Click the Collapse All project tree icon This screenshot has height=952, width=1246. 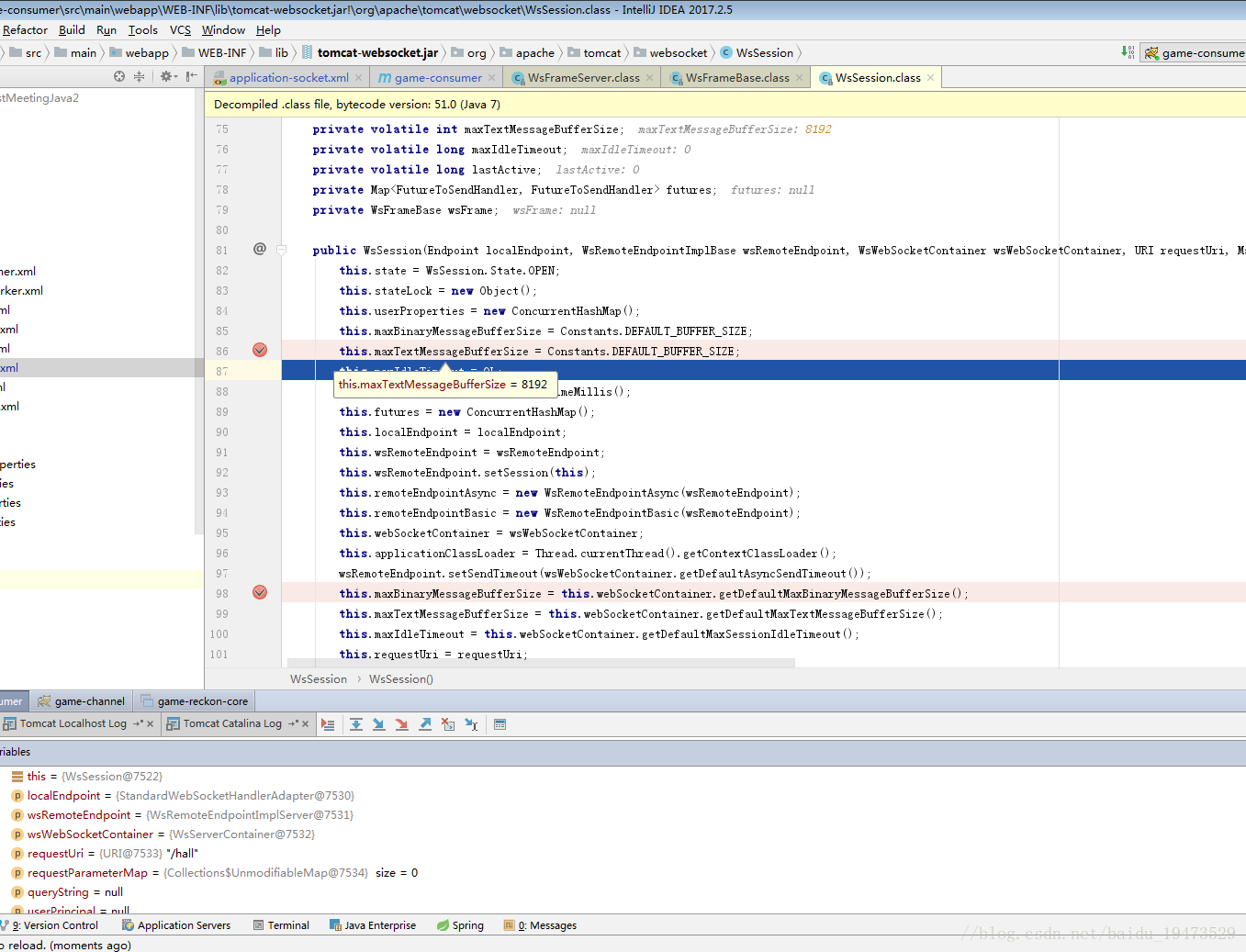click(x=139, y=76)
